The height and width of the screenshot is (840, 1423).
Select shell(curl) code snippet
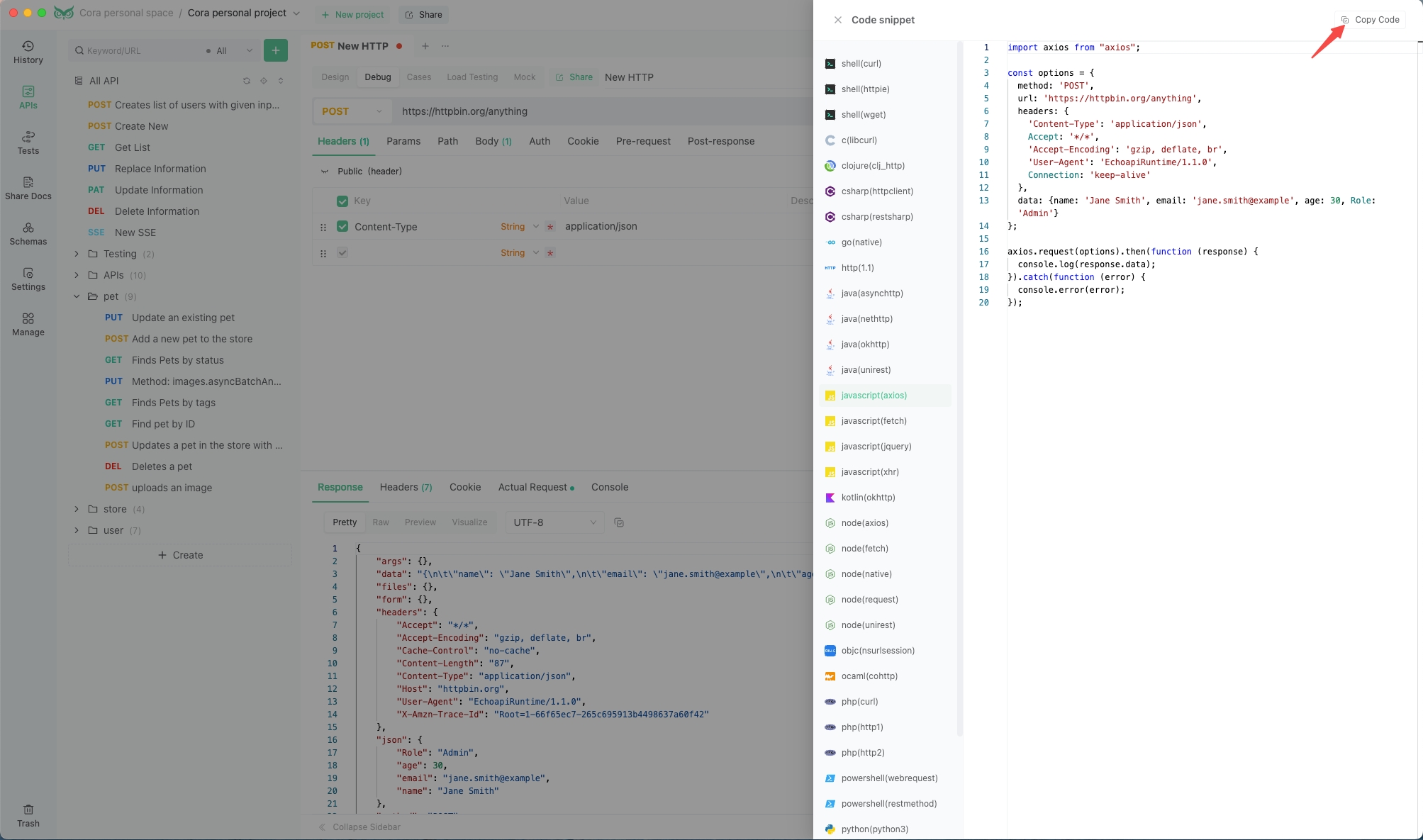(x=861, y=64)
